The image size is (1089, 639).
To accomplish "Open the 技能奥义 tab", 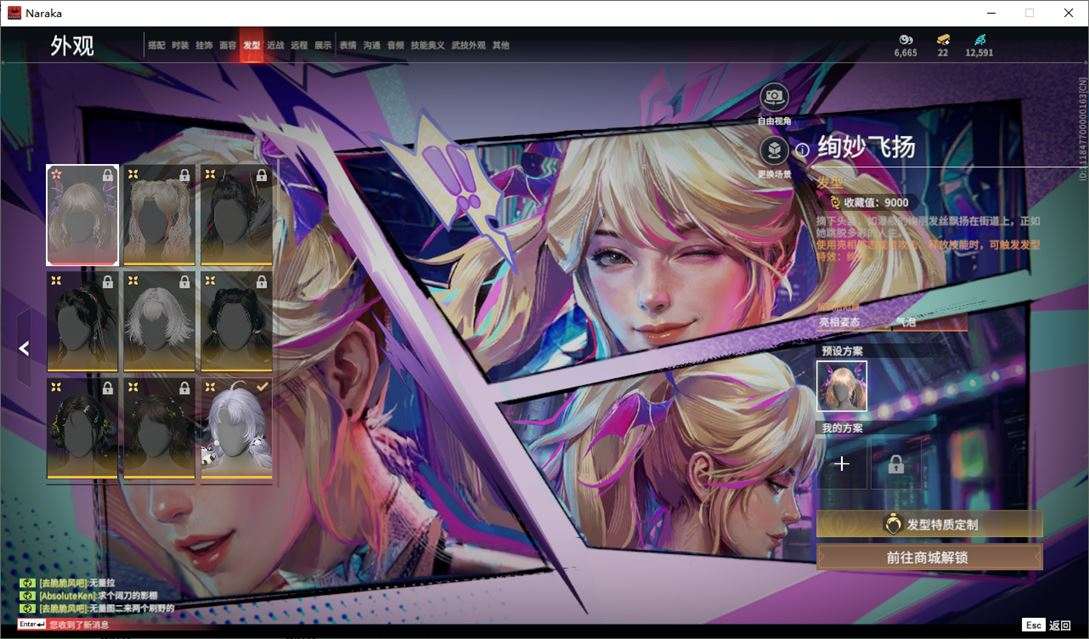I will click(x=428, y=45).
